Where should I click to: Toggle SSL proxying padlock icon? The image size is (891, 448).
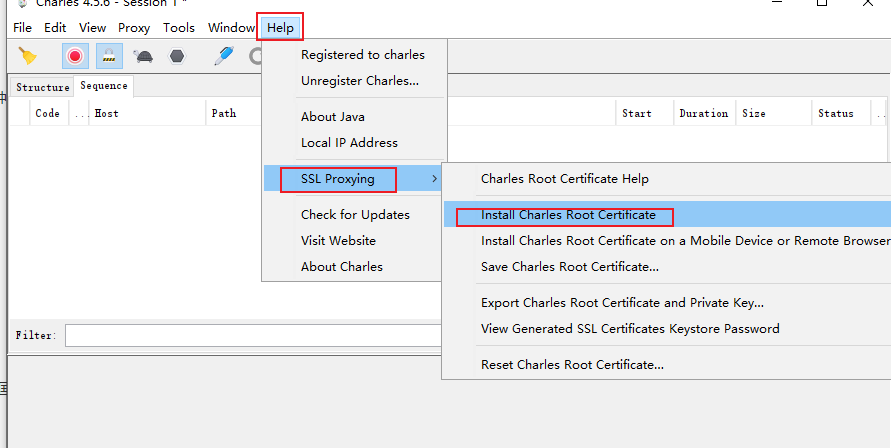(108, 56)
